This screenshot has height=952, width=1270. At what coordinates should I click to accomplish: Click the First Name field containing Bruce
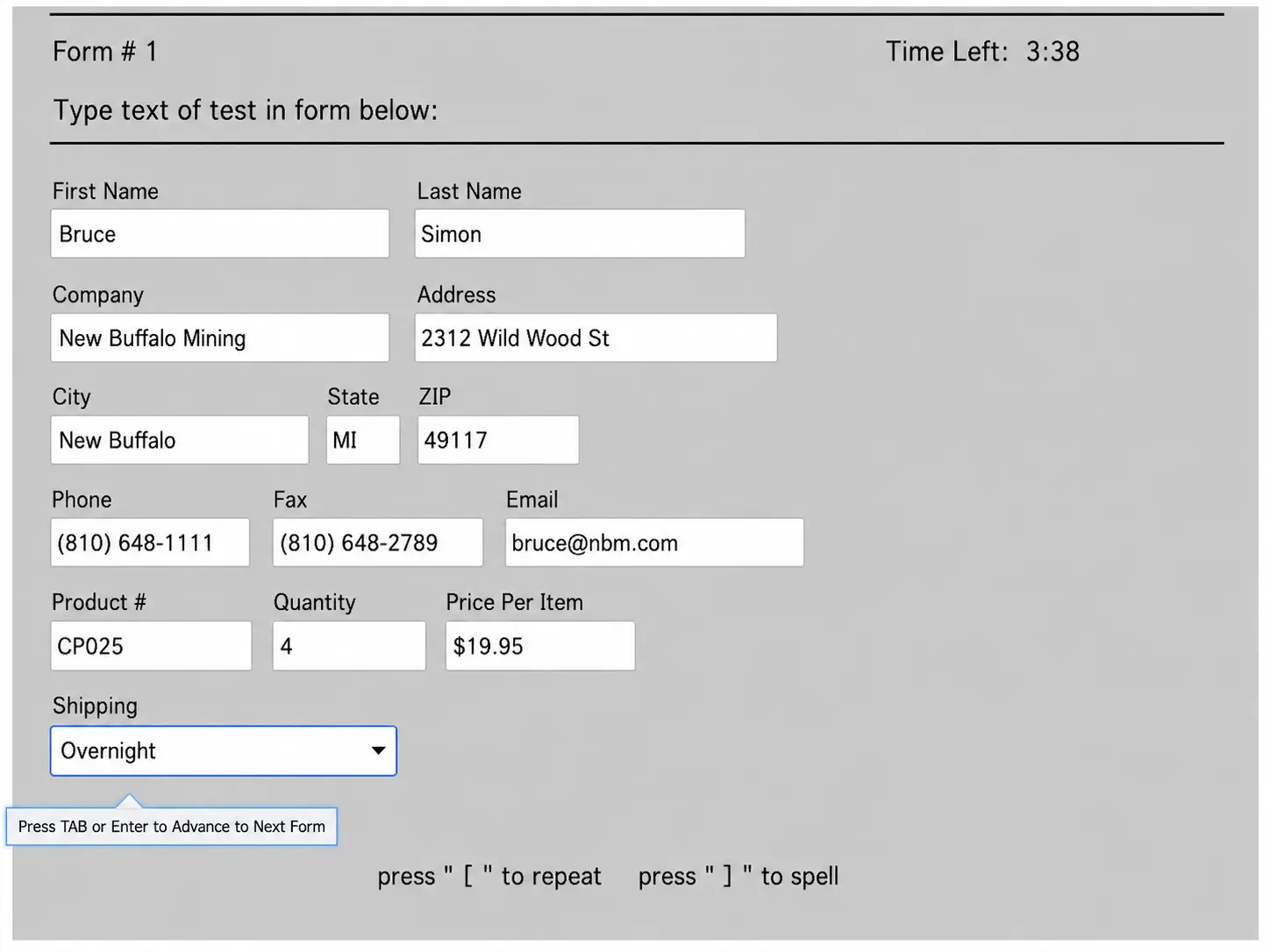pos(220,234)
